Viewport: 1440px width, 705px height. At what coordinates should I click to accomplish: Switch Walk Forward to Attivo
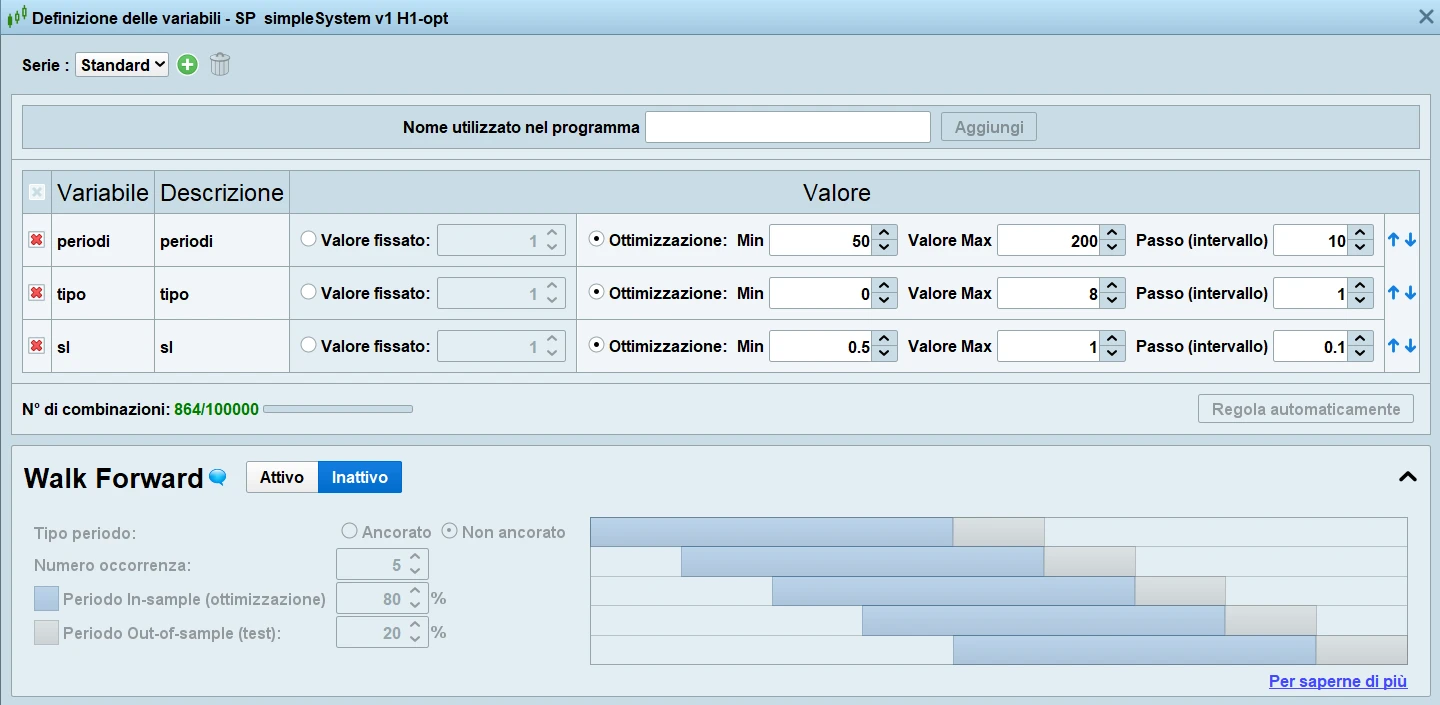coord(282,477)
